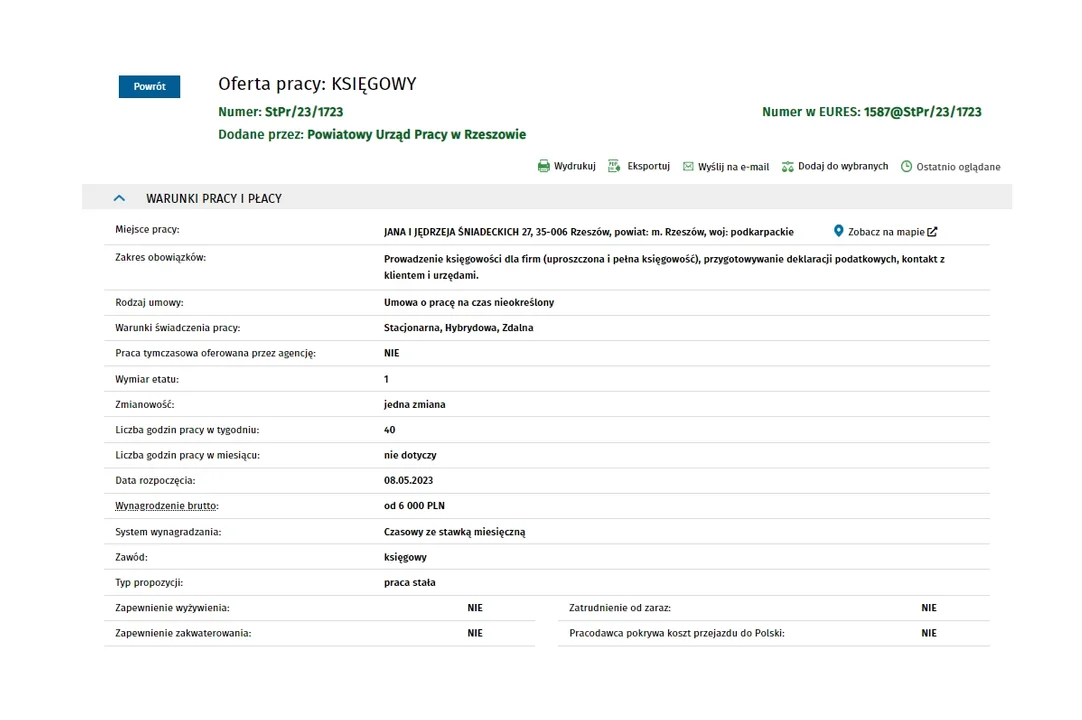
Task: Click the value nie dotyczy
Action: point(410,456)
